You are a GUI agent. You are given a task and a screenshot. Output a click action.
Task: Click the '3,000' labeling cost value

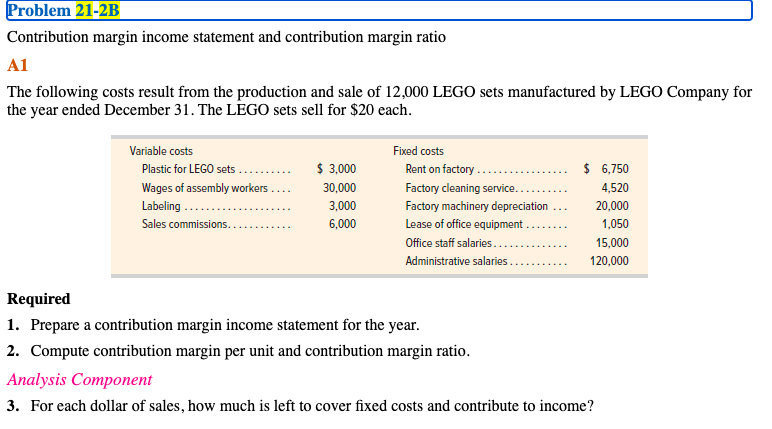coord(343,206)
